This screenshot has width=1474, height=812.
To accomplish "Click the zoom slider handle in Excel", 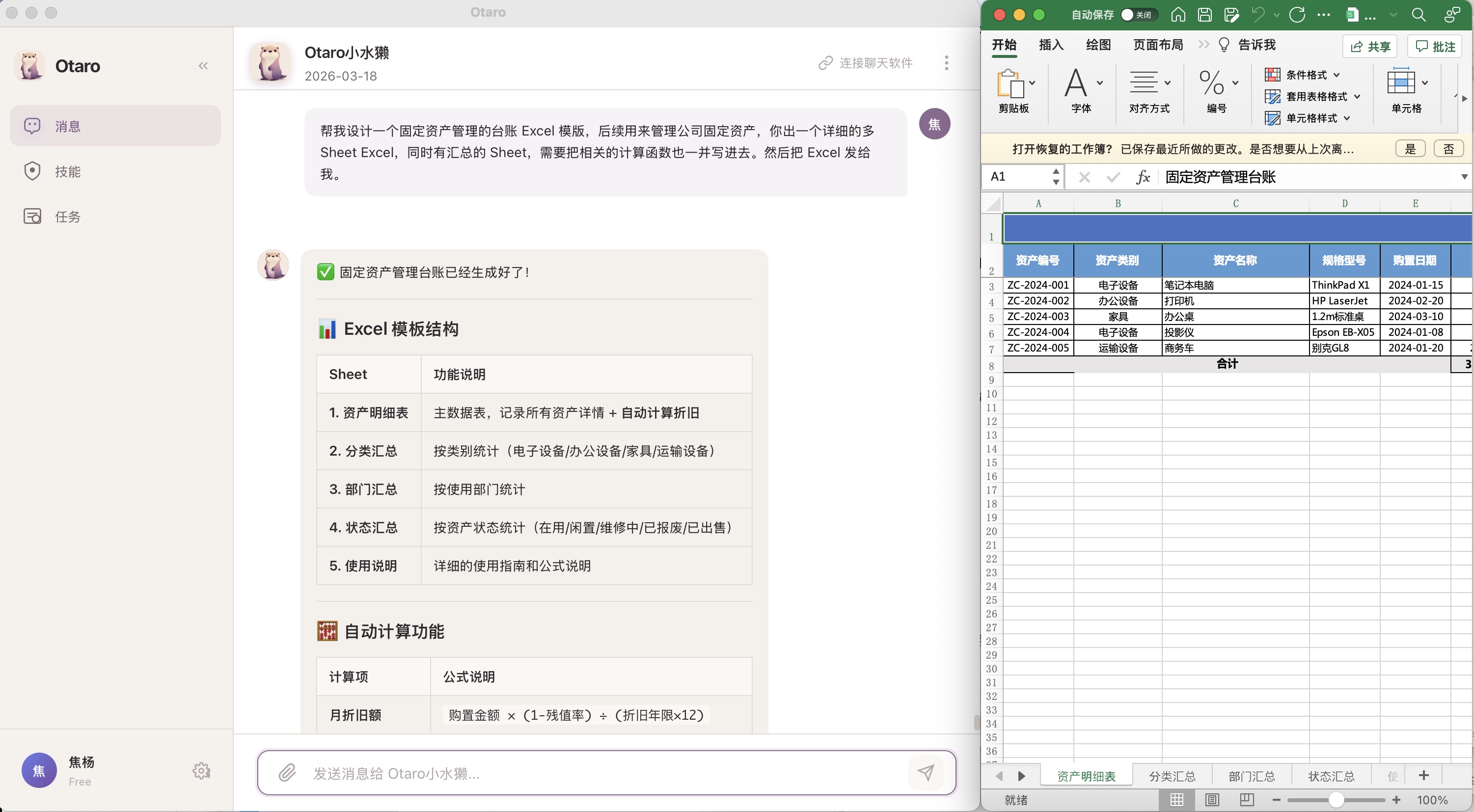I will (x=1336, y=799).
